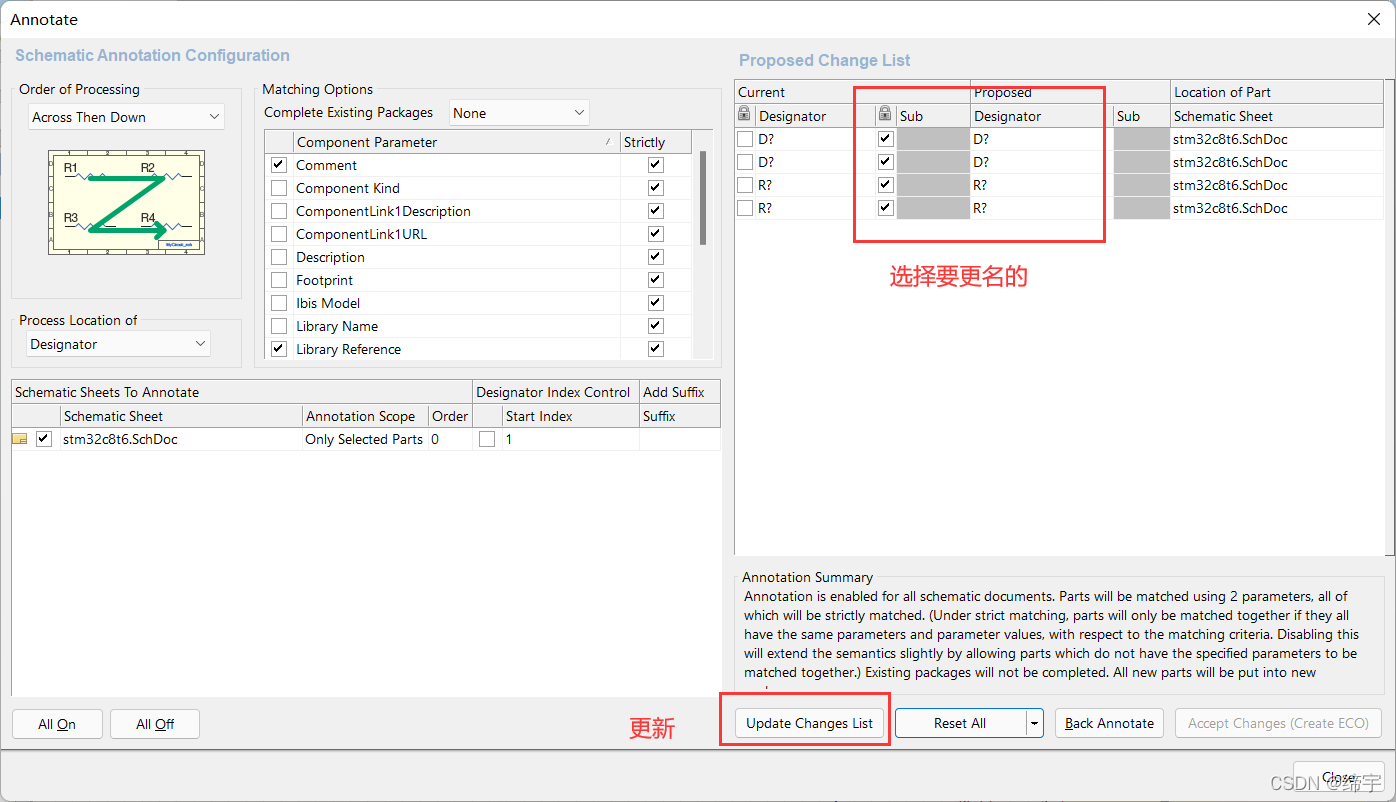Click Accept Changes (Create ECO) button
The image size is (1396, 802).
click(x=1278, y=723)
